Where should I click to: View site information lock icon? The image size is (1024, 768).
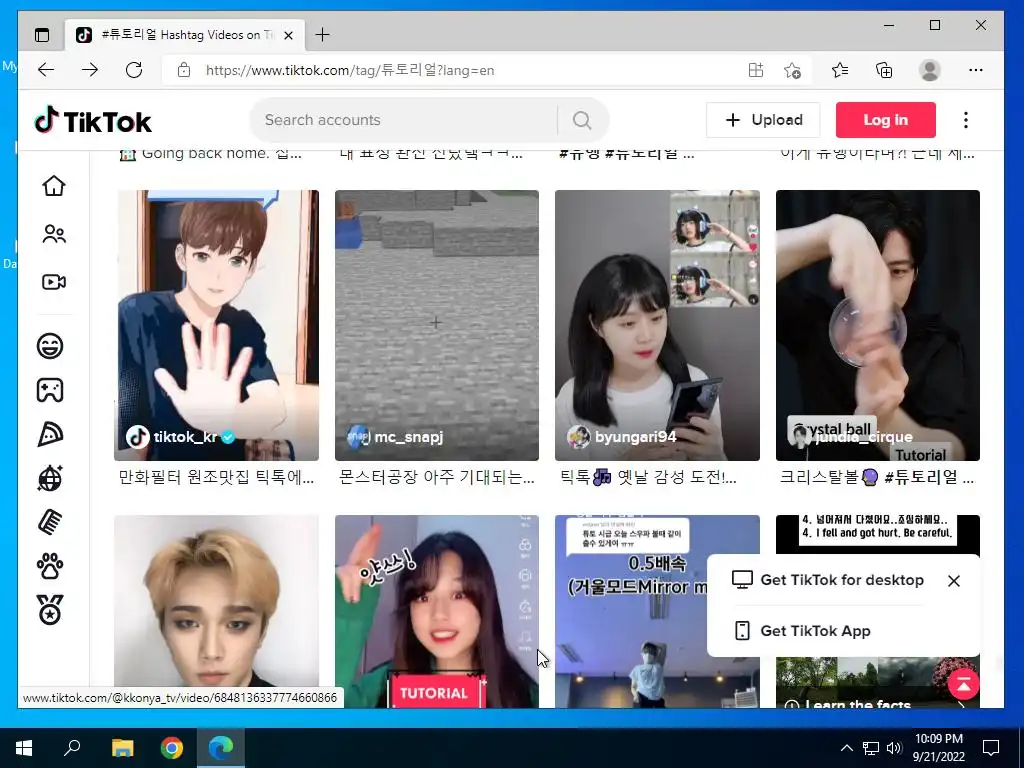184,70
